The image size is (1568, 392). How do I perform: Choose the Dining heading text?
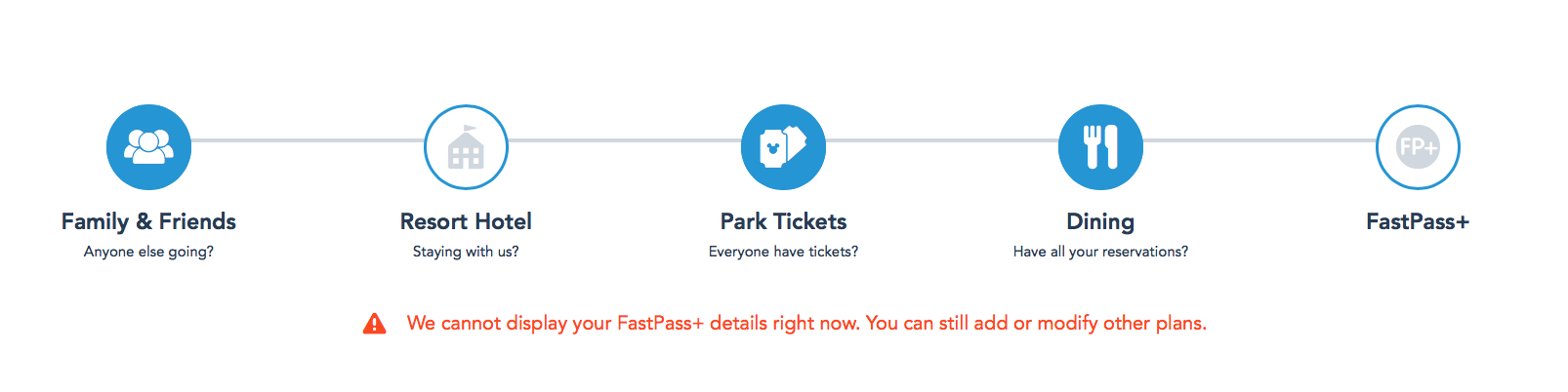[1100, 221]
